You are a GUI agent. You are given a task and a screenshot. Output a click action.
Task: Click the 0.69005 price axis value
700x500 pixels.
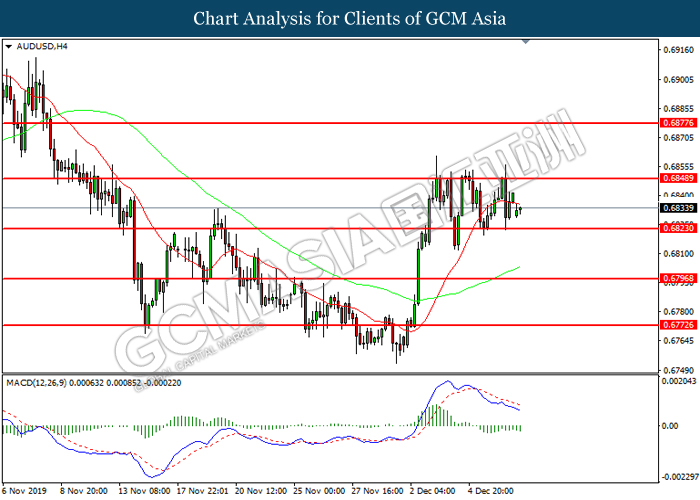pyautogui.click(x=679, y=80)
